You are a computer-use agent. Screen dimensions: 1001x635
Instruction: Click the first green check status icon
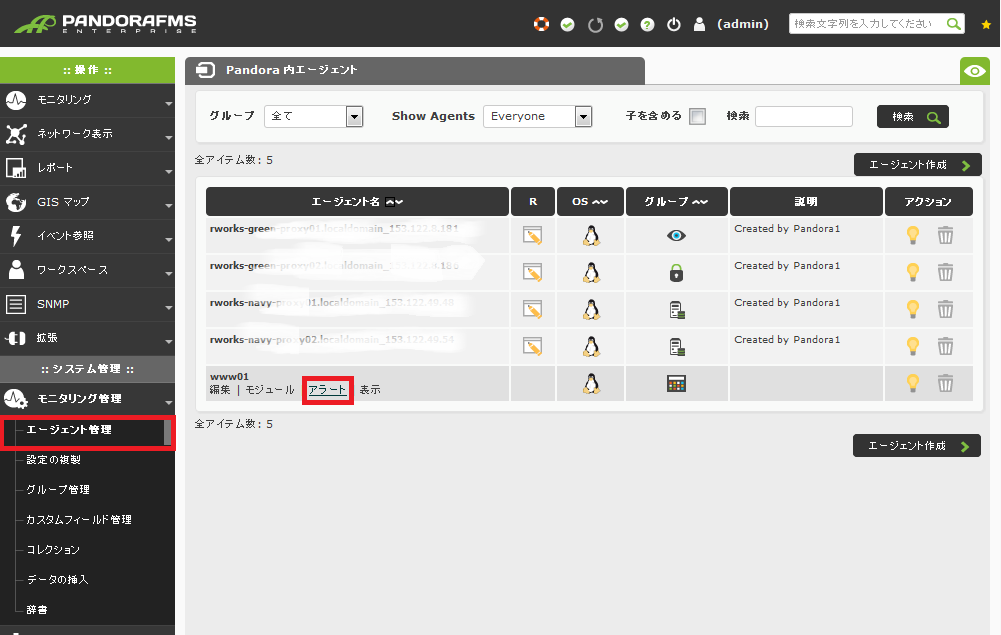coord(568,25)
